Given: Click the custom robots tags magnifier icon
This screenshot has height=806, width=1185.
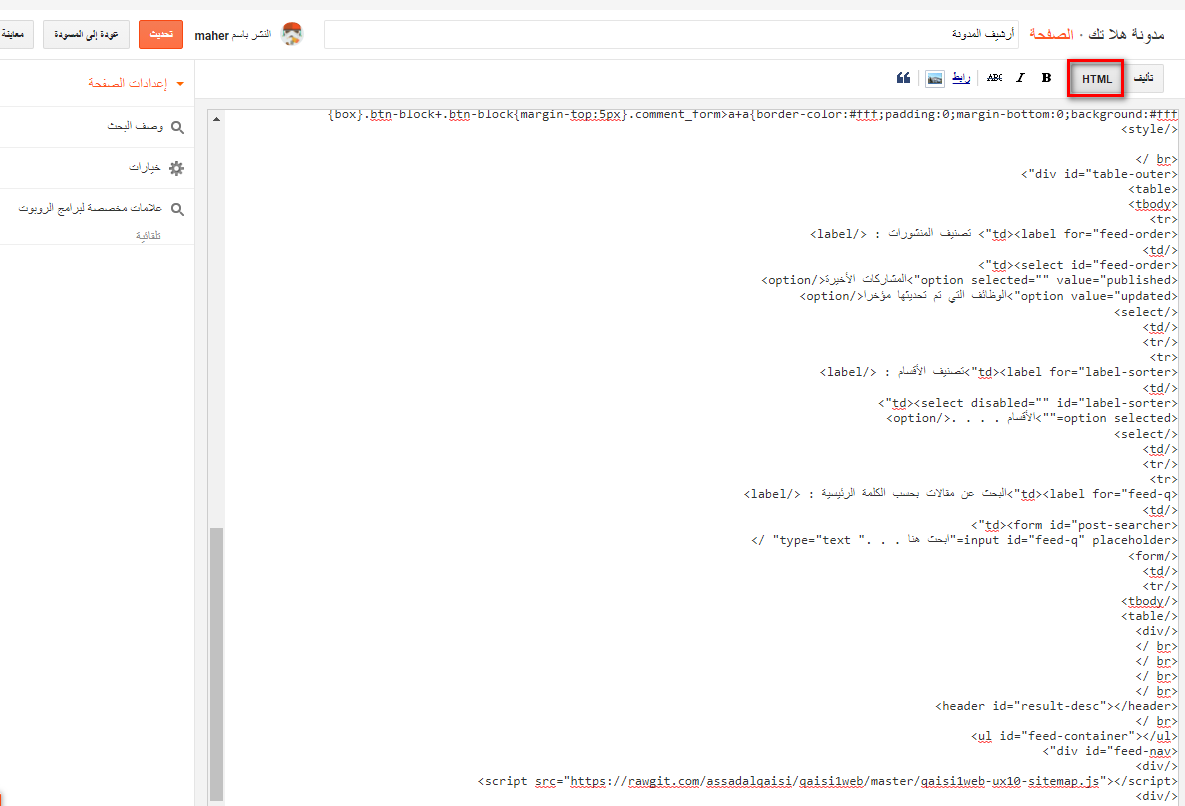Looking at the screenshot, I should pyautogui.click(x=177, y=209).
